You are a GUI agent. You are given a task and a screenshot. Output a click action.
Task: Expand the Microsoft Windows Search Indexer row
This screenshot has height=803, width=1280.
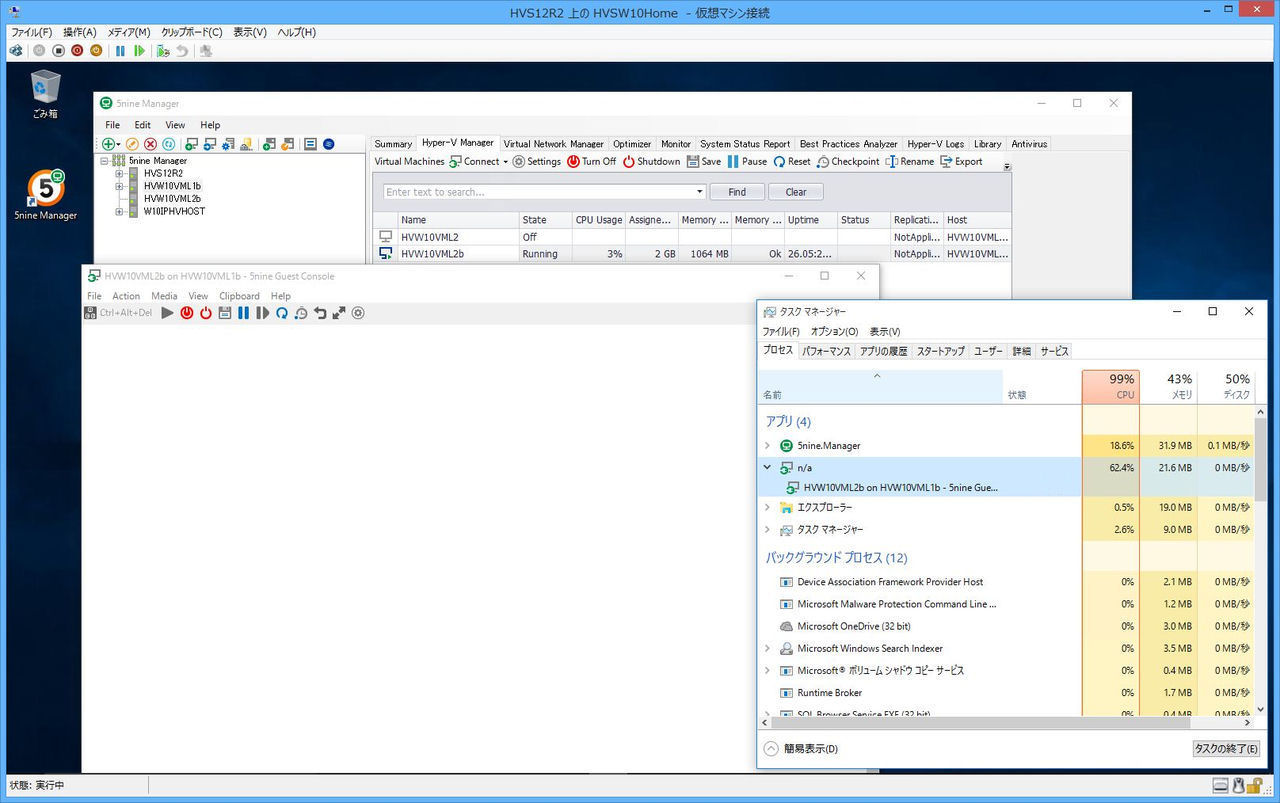767,649
